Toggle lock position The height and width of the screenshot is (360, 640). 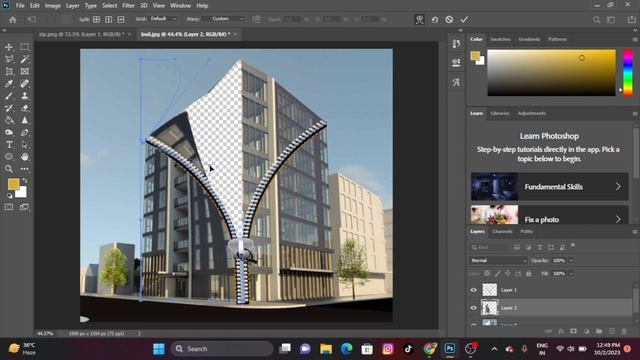pyautogui.click(x=508, y=273)
